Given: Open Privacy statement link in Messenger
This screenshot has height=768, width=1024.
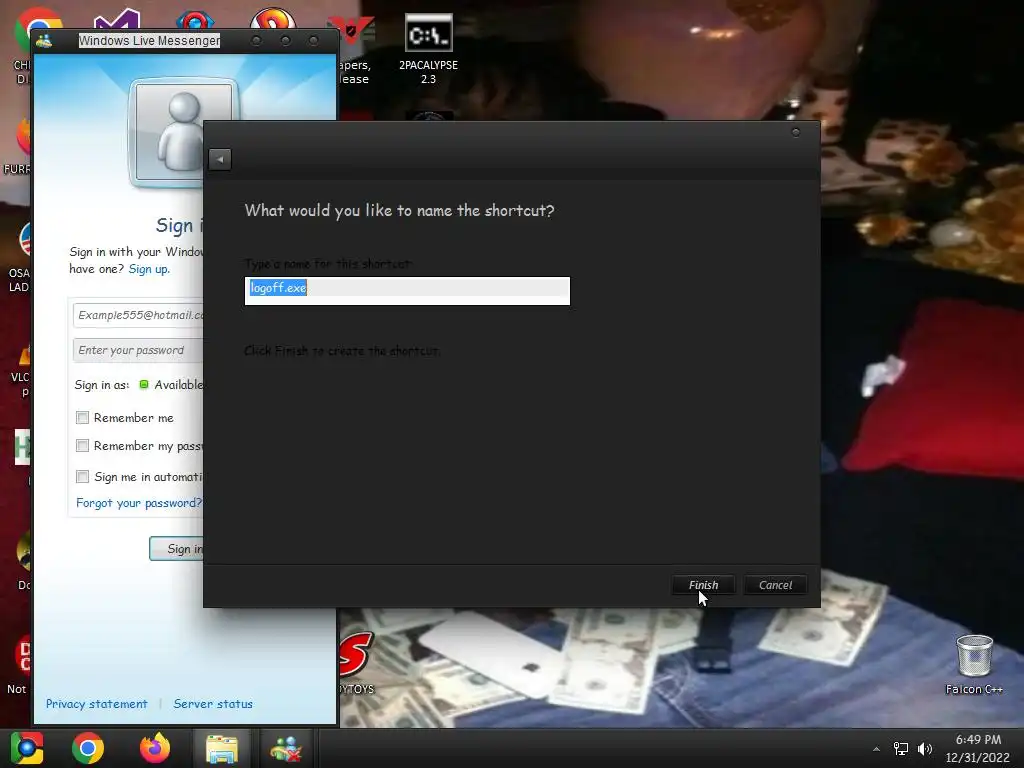Looking at the screenshot, I should tap(97, 703).
